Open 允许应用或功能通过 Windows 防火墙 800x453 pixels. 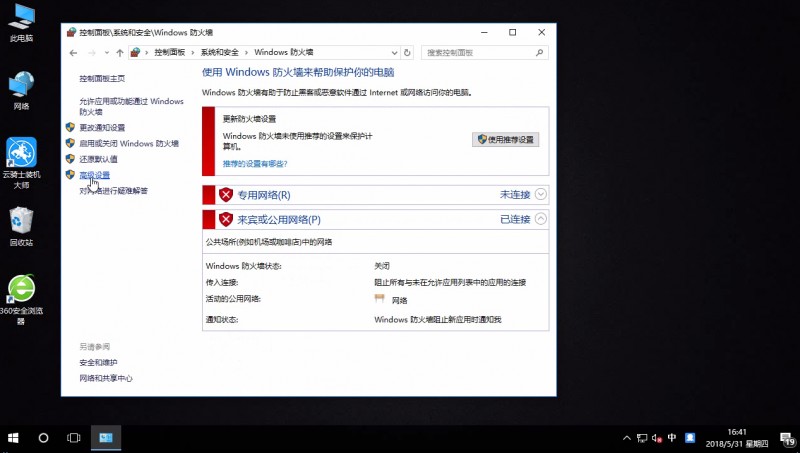click(131, 106)
